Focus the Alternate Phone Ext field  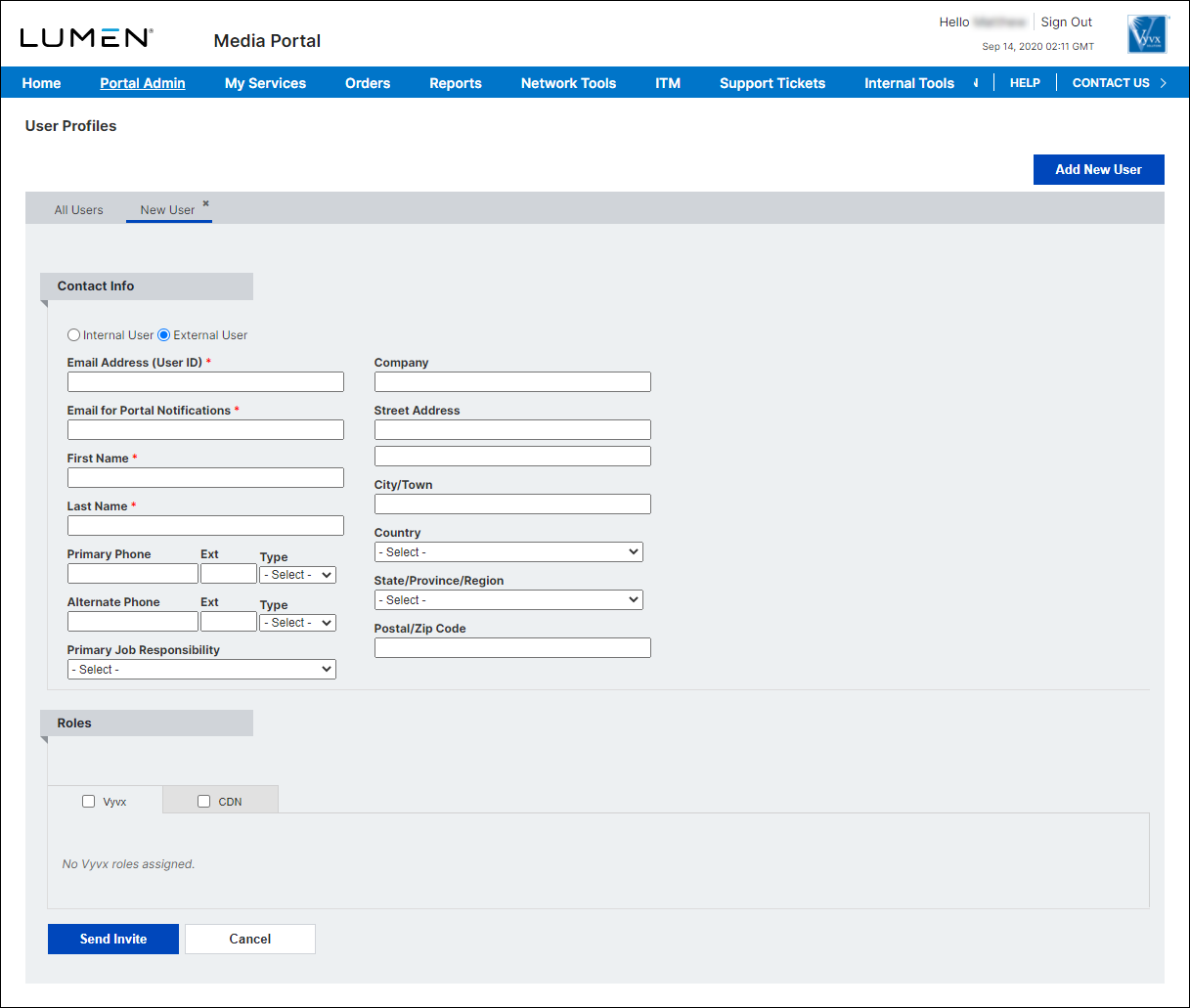tap(229, 622)
